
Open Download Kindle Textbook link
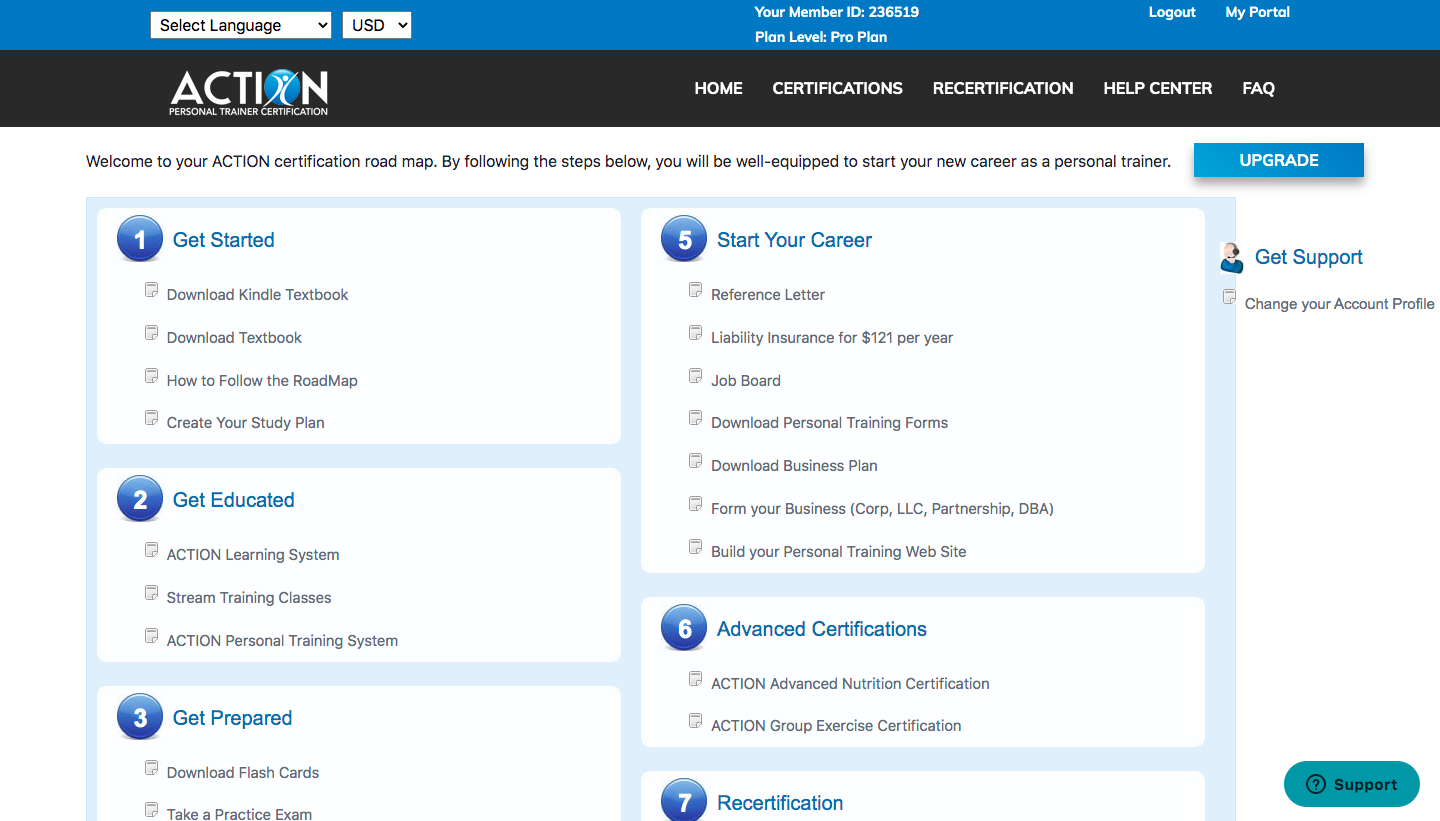257,295
